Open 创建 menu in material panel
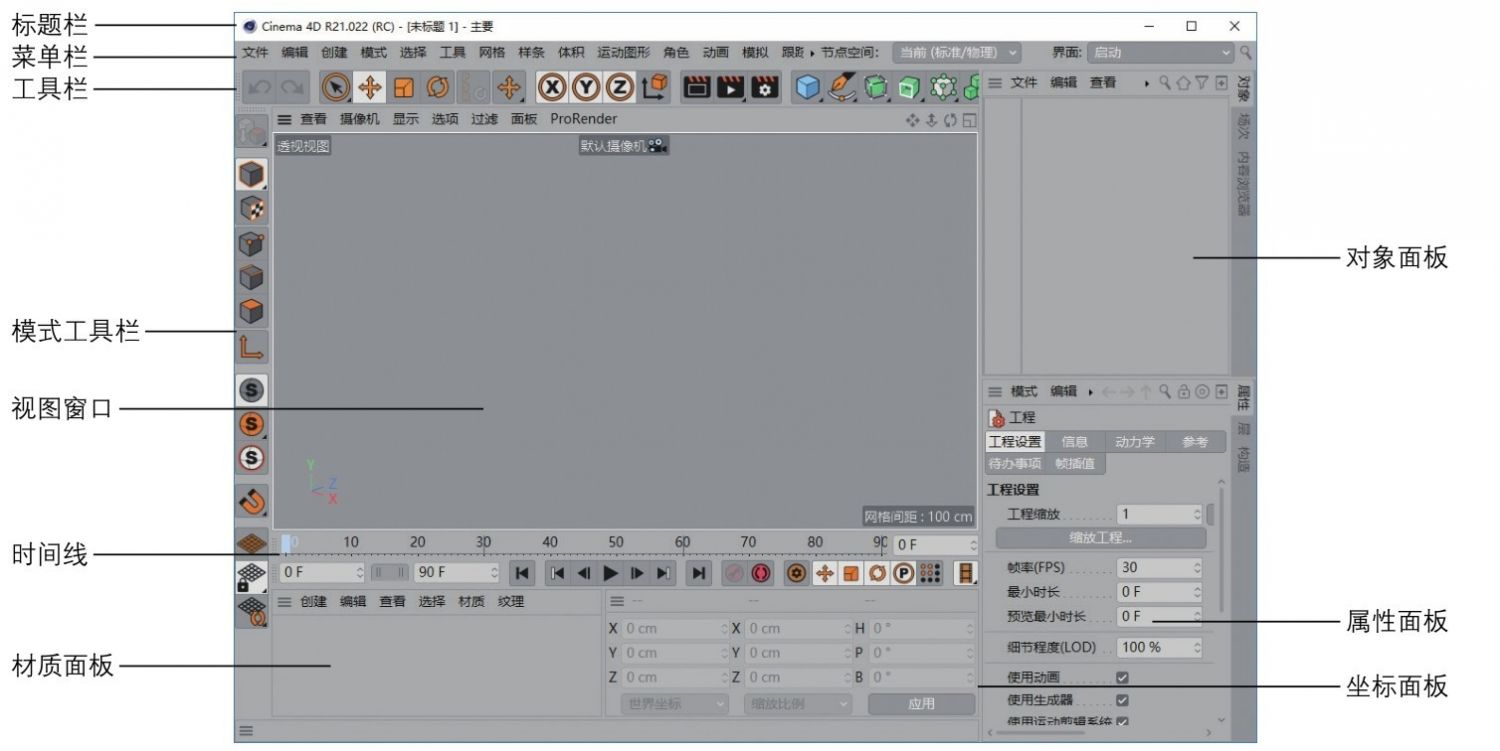This screenshot has width=1500, height=751. (x=313, y=602)
